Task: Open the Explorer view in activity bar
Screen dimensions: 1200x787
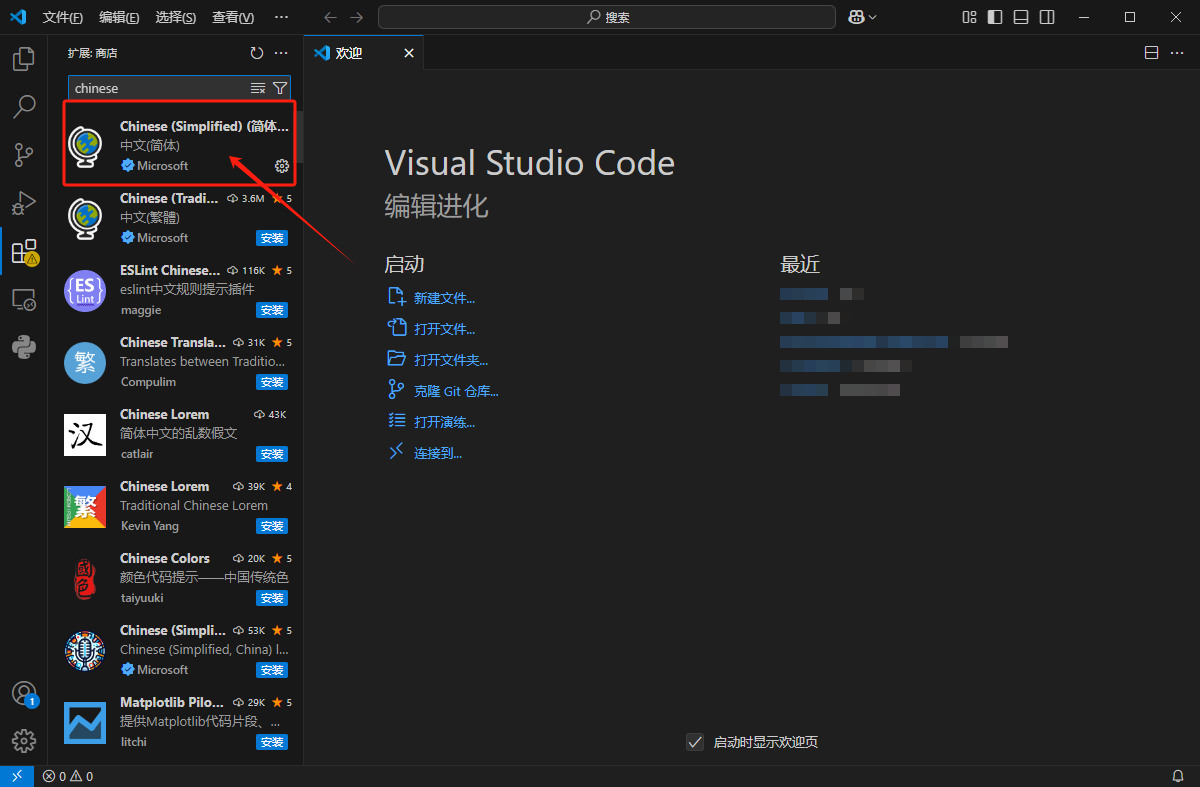Action: point(24,59)
